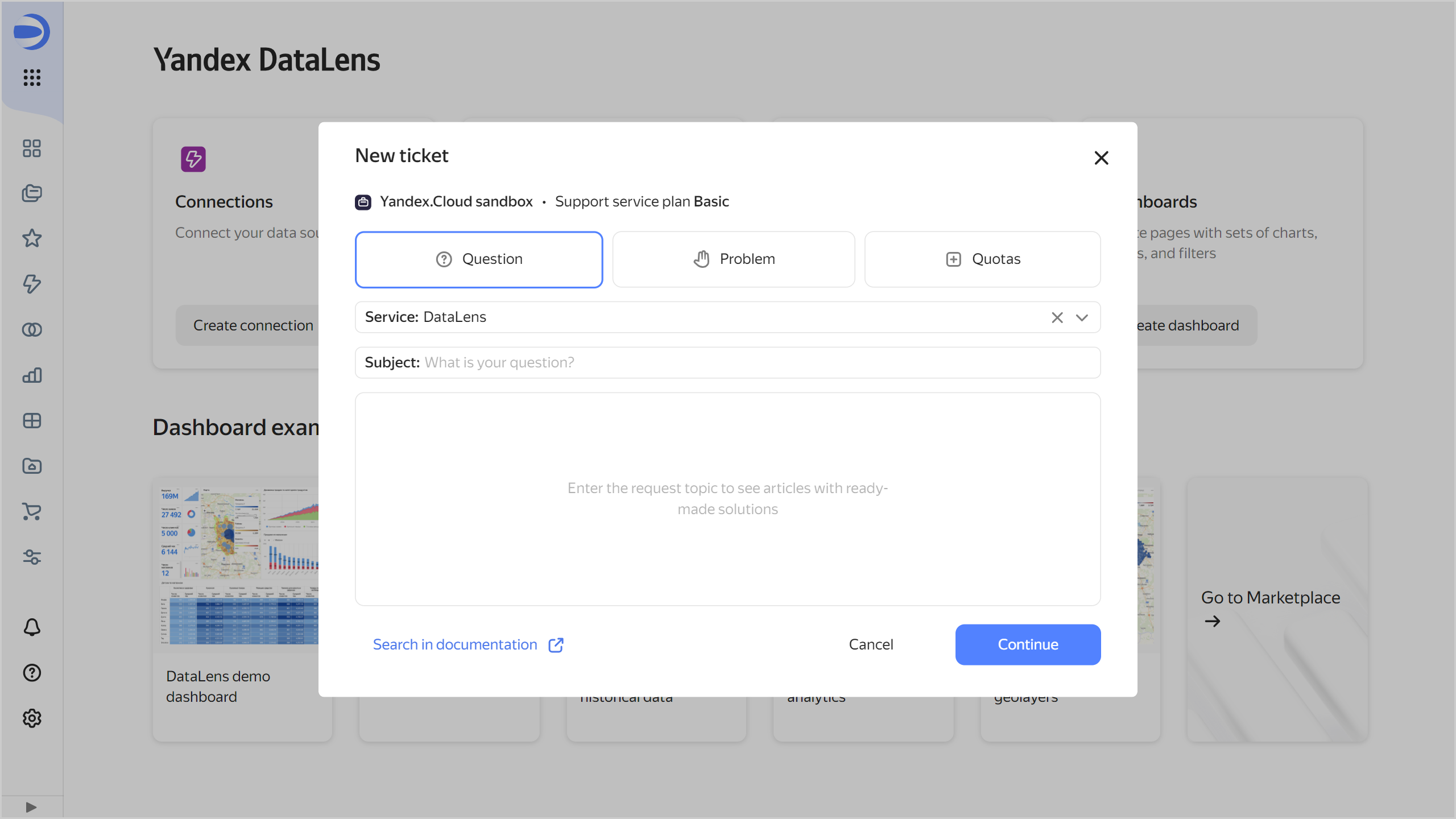This screenshot has height=819, width=1456.
Task: Open the marketplace cart sidebar icon
Action: tap(32, 511)
